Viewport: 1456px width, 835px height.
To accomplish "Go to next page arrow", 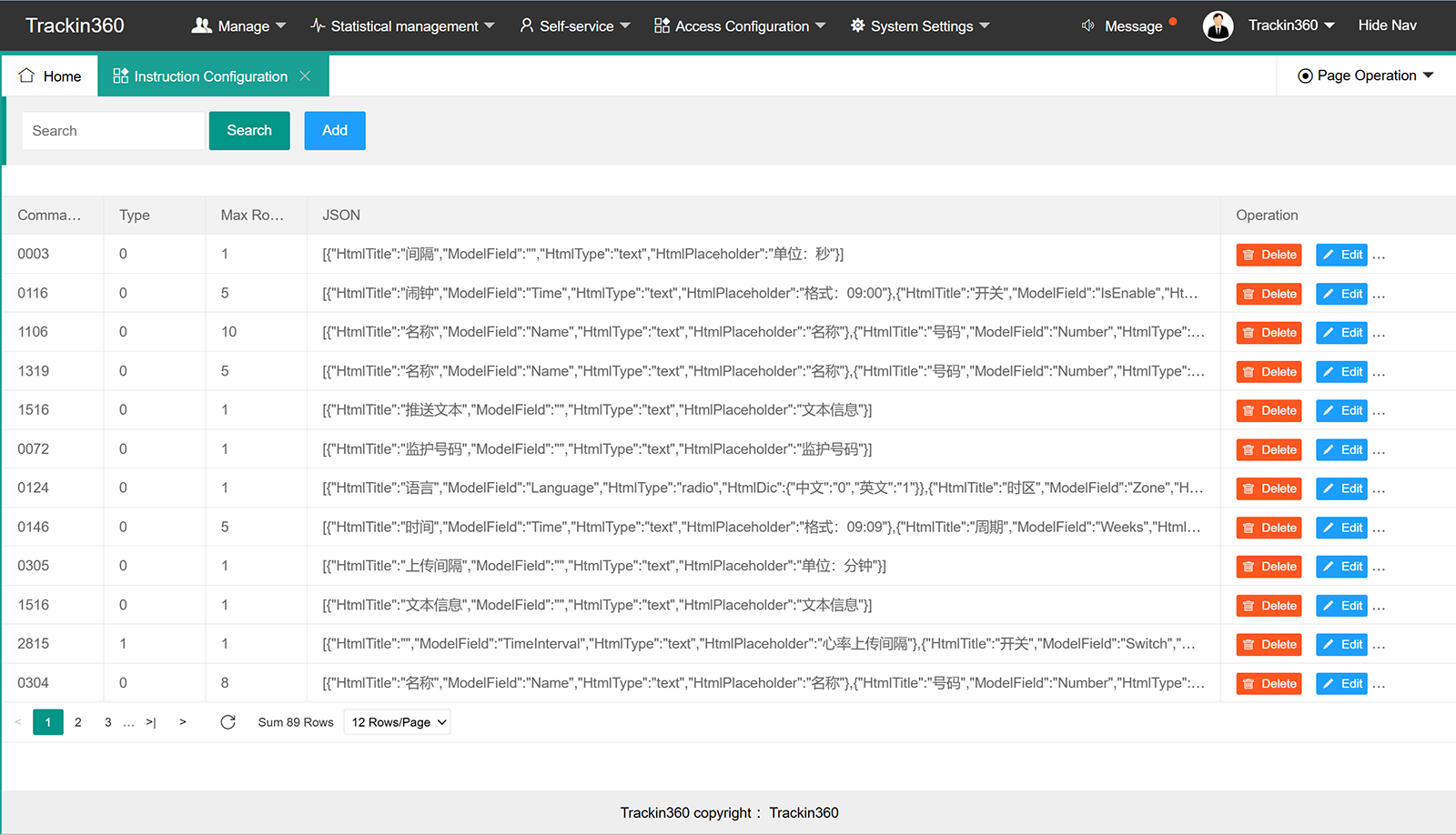I will pyautogui.click(x=183, y=722).
